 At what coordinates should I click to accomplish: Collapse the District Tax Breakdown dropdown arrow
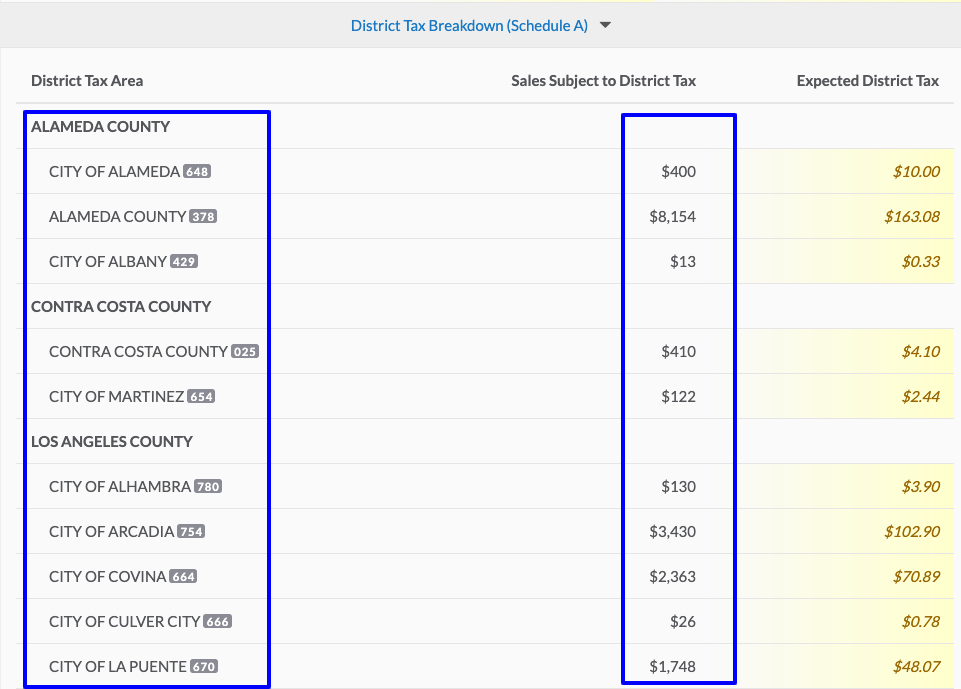(606, 25)
